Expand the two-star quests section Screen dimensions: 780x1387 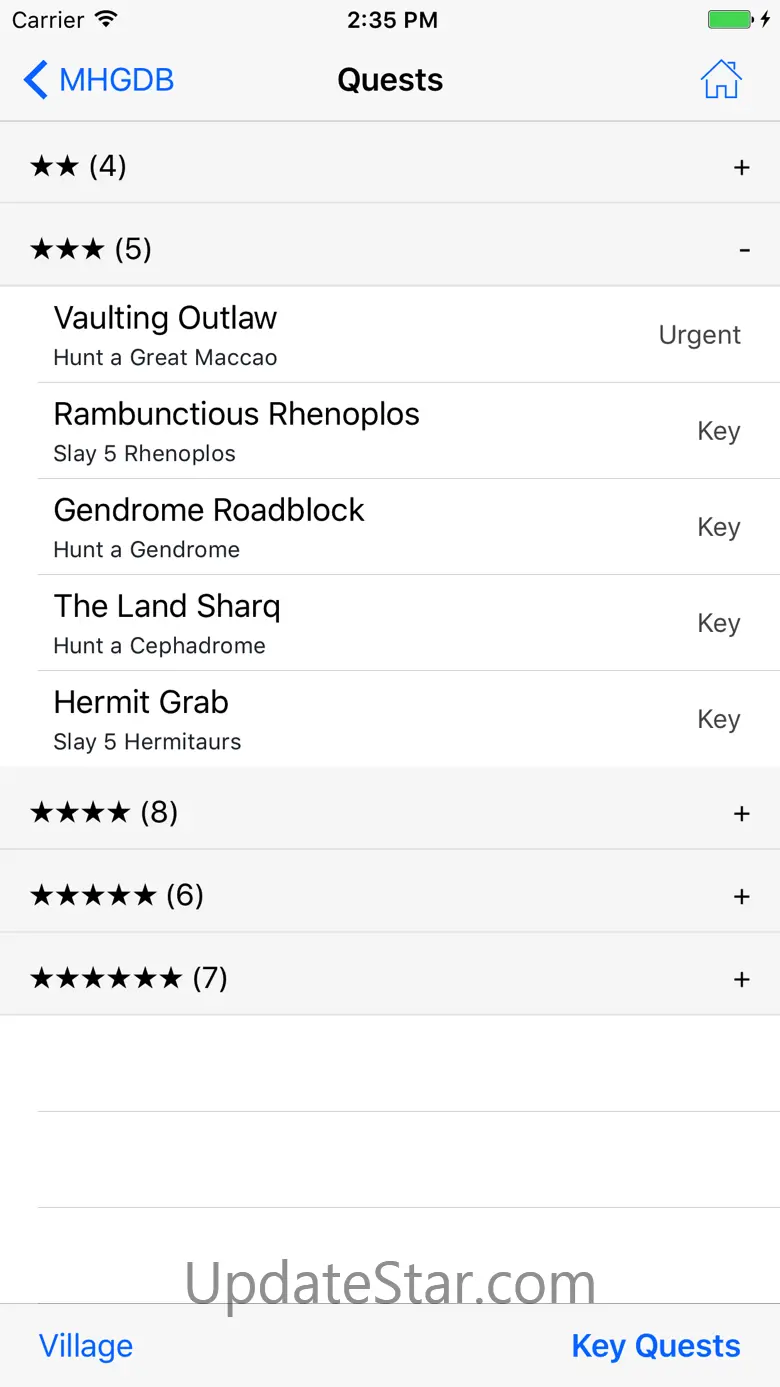(x=390, y=164)
